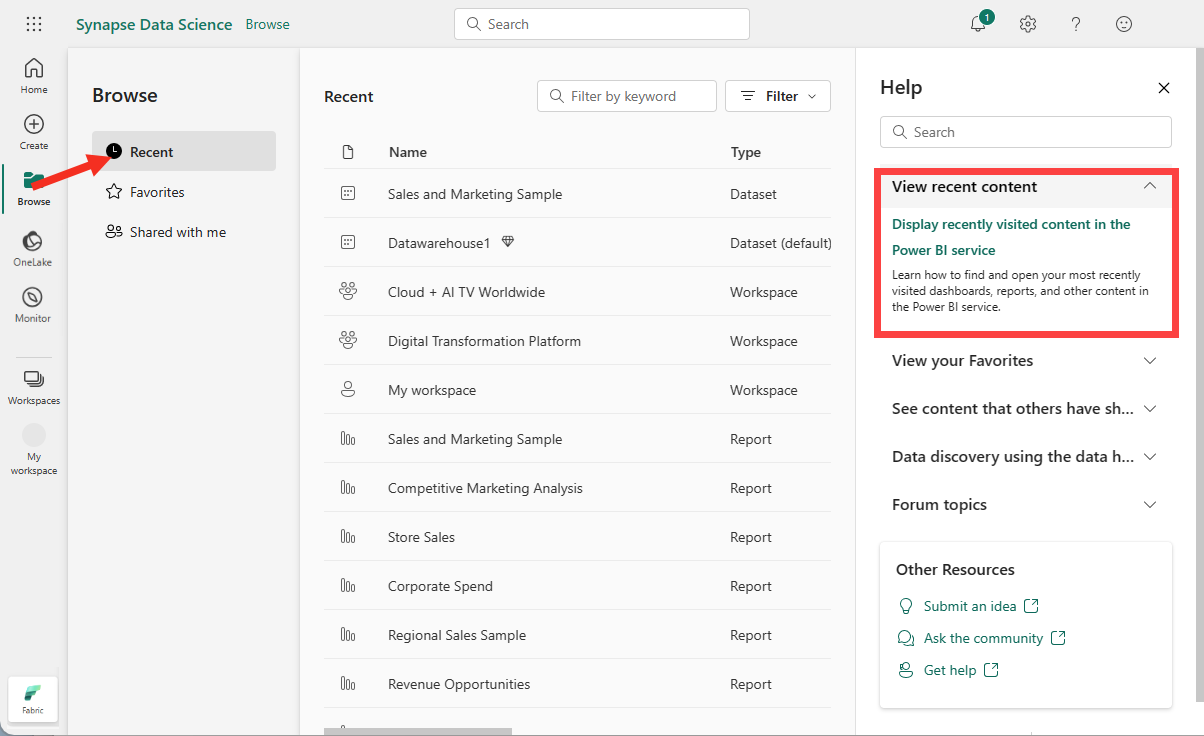Click the feedback smiley icon
The height and width of the screenshot is (736, 1204).
(x=1125, y=24)
